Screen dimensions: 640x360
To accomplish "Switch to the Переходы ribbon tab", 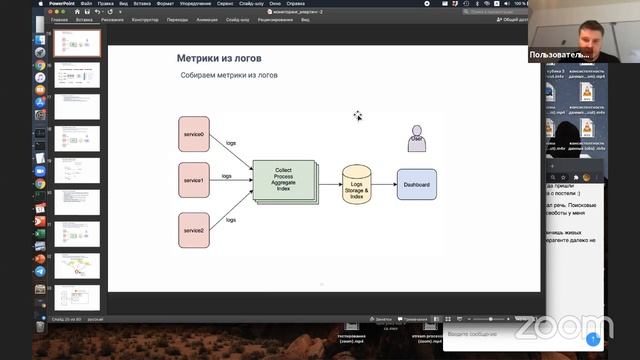I will point(177,20).
